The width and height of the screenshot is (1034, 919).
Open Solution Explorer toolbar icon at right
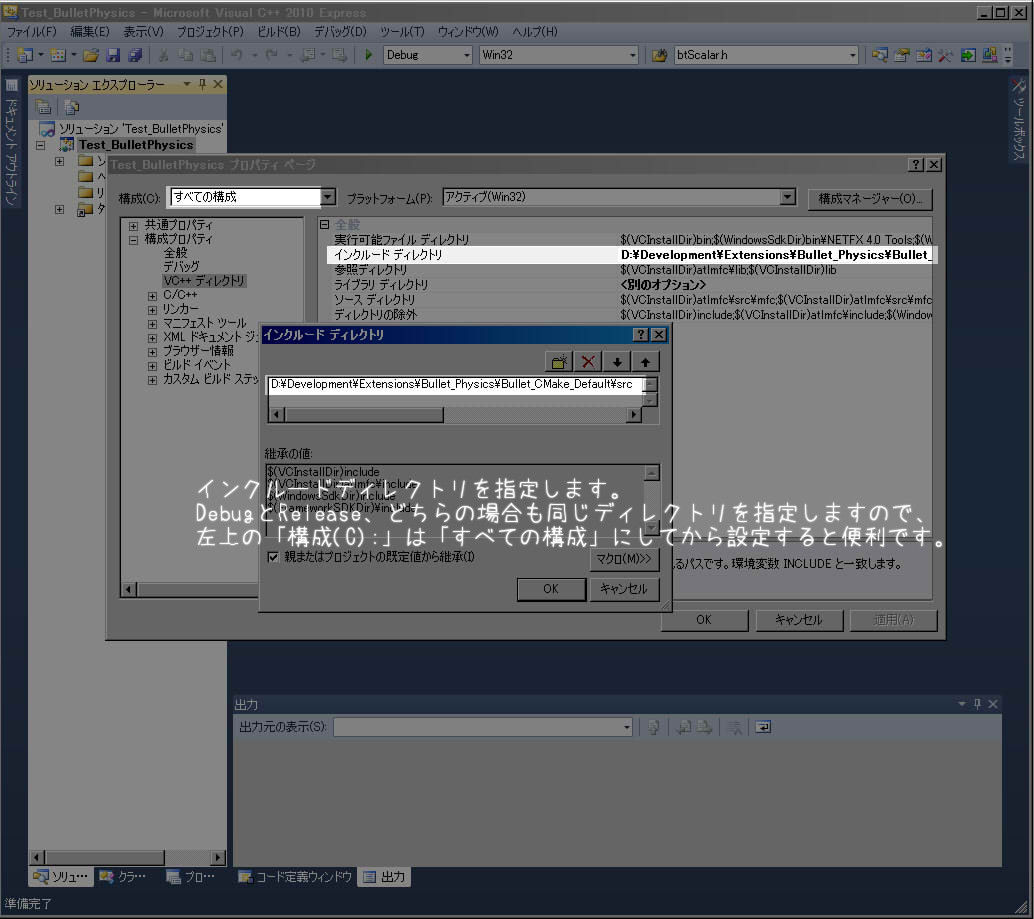pos(880,55)
